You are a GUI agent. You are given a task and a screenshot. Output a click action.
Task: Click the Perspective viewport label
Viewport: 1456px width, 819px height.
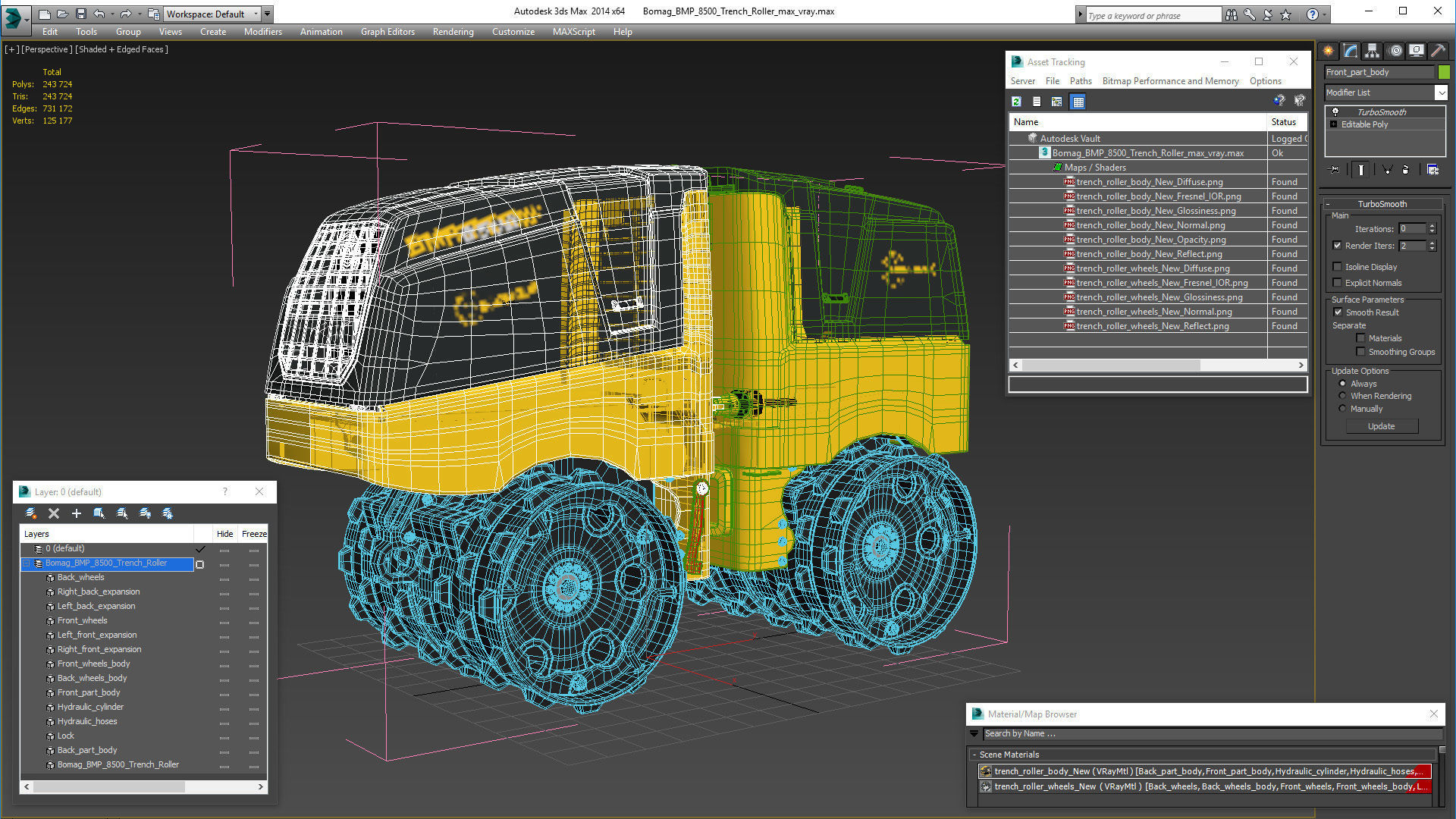(47, 49)
